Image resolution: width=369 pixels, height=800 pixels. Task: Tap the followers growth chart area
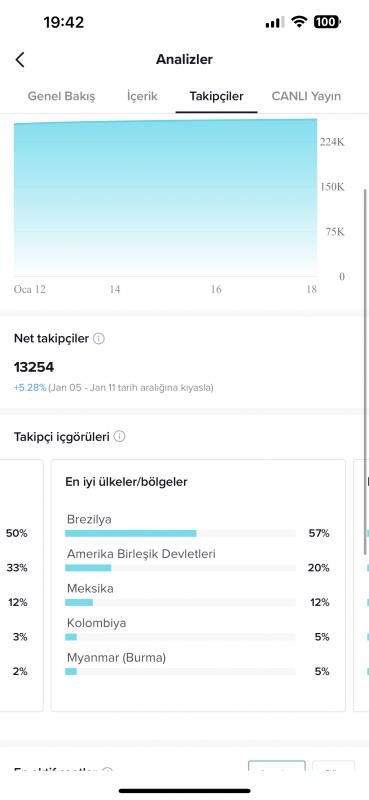click(165, 198)
